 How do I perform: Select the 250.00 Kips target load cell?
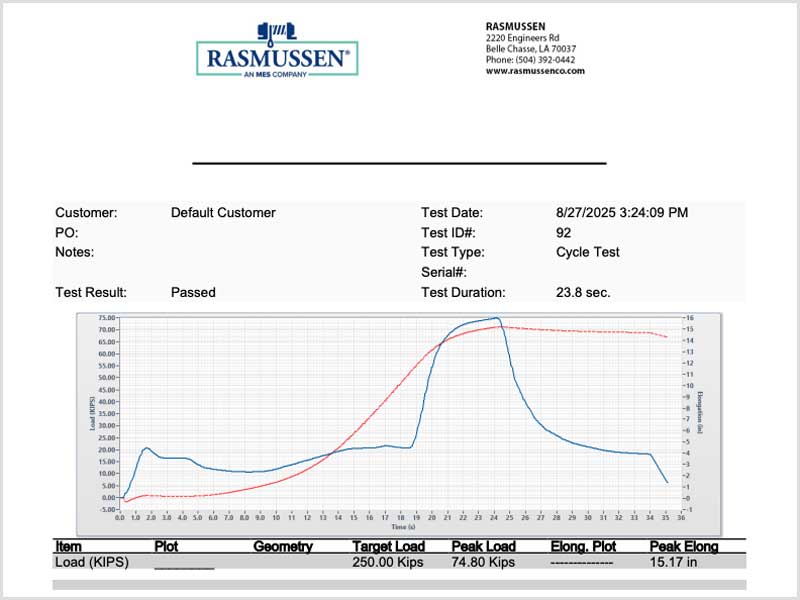pos(388,562)
